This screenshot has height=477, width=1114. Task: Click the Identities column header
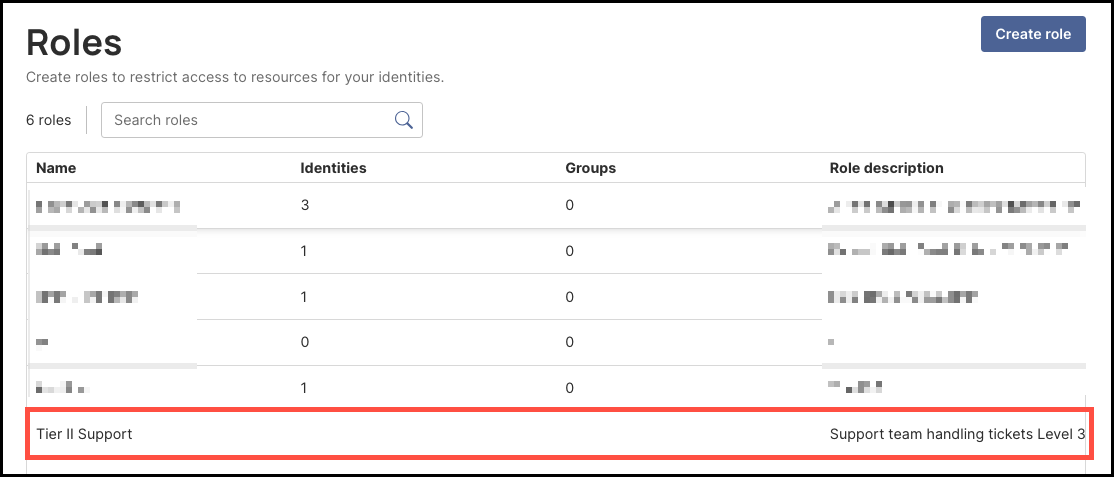coord(333,168)
